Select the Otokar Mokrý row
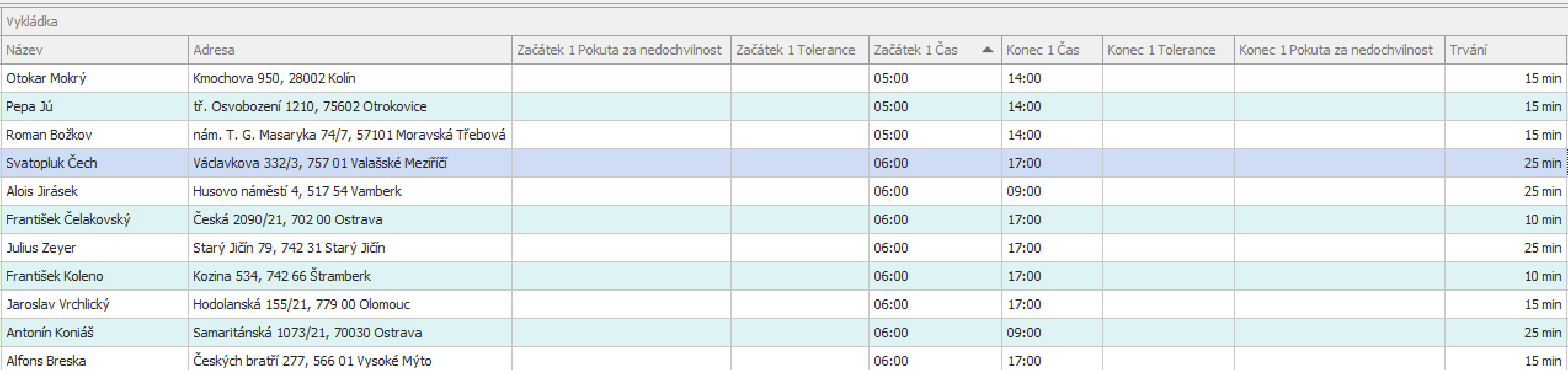The image size is (1568, 370). coord(784,78)
